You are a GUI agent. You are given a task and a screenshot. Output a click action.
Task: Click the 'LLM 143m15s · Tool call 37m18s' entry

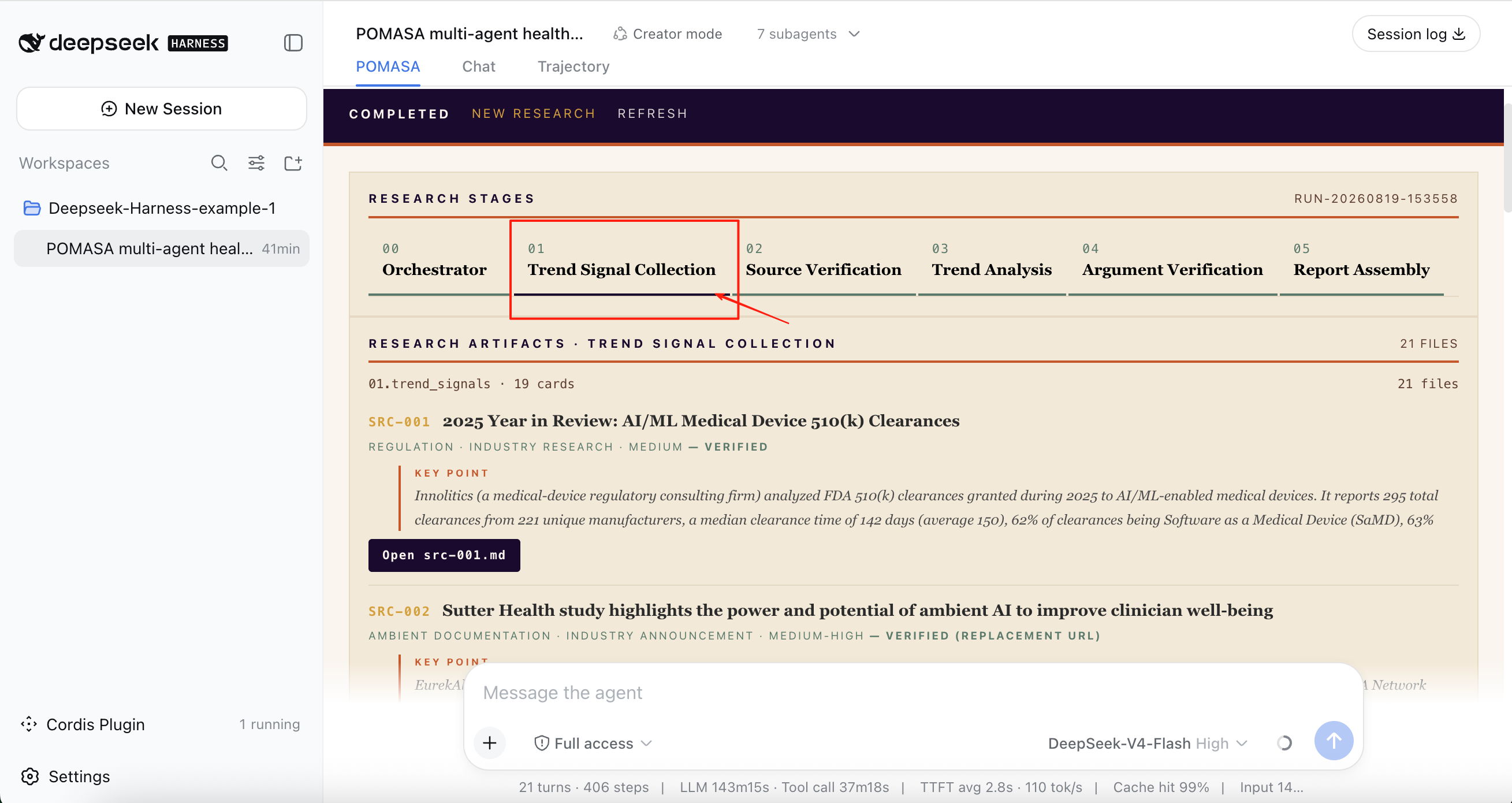pyautogui.click(x=784, y=787)
